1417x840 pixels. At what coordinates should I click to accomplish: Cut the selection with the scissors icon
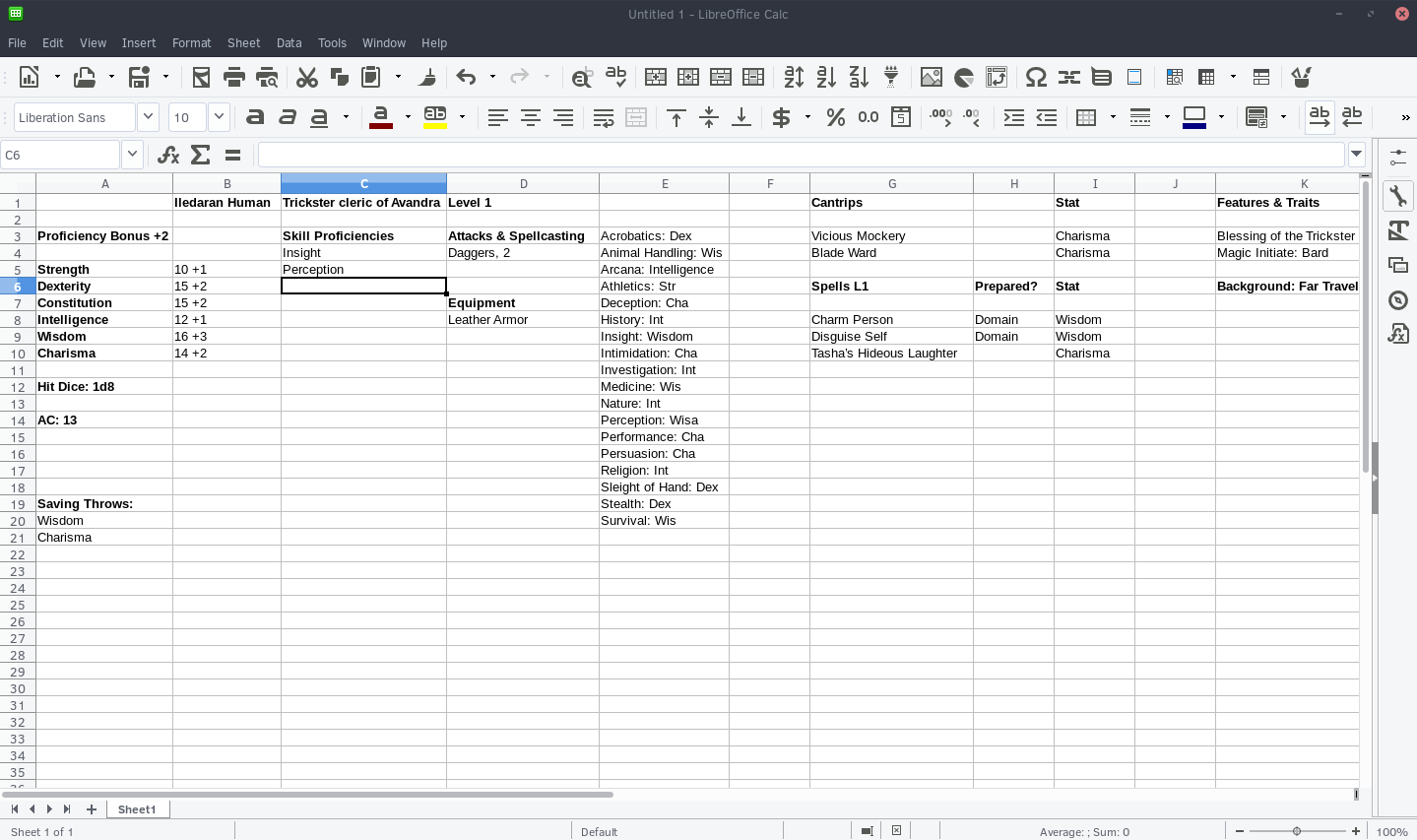[307, 77]
